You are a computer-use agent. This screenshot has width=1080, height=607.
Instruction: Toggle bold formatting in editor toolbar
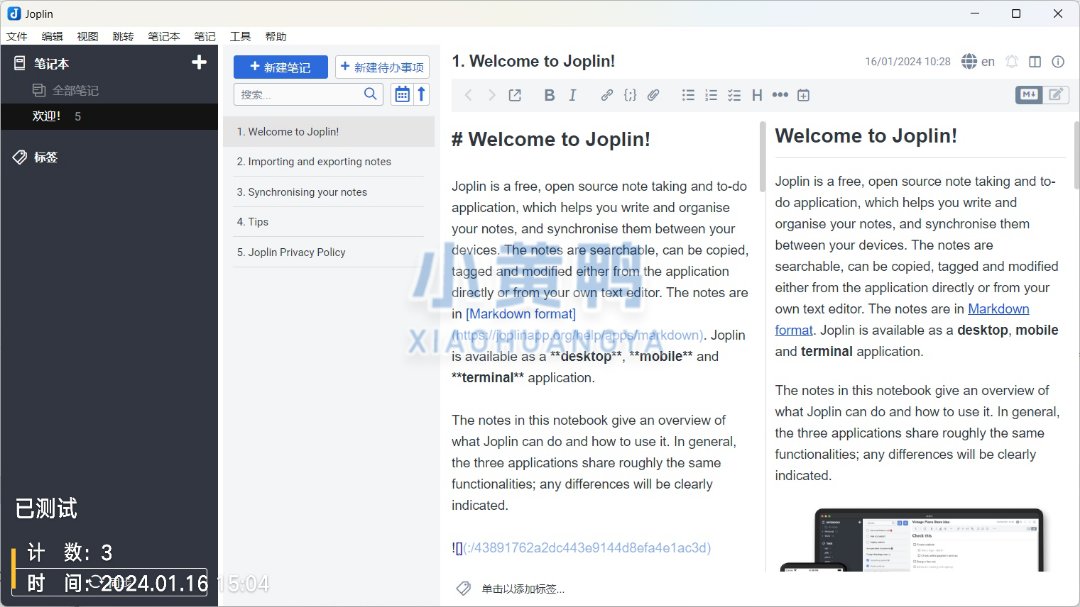(549, 95)
